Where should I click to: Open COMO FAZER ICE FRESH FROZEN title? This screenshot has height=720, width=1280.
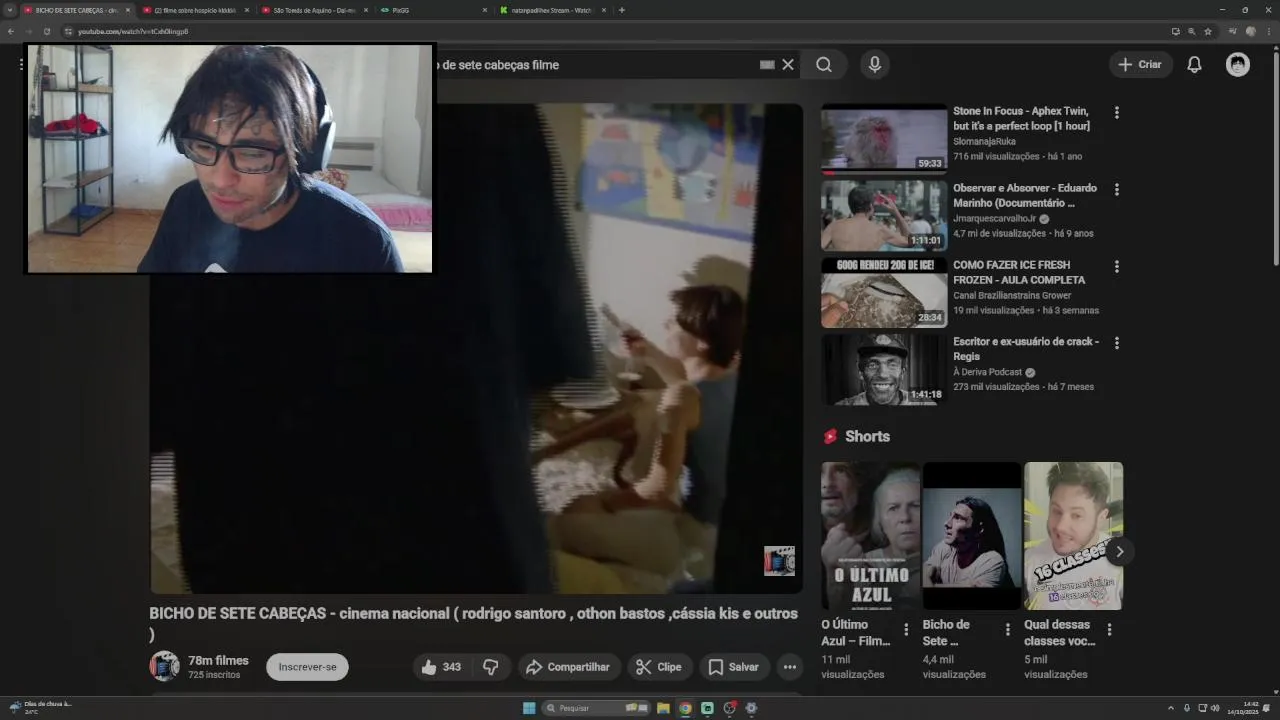click(1019, 272)
